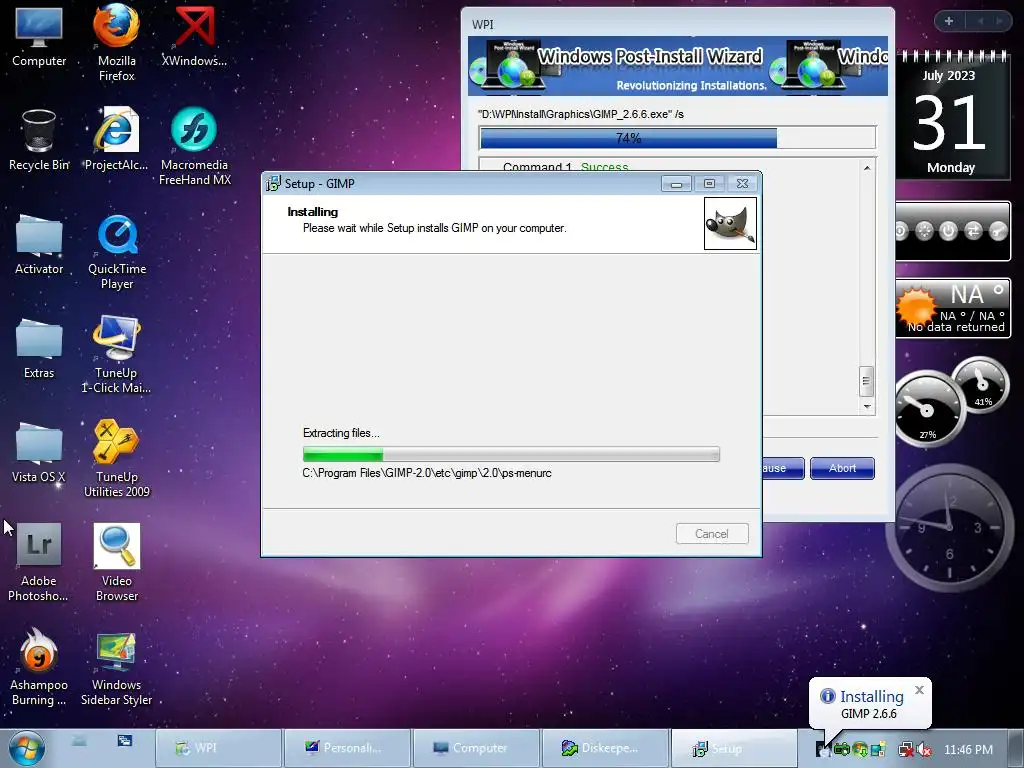Launch the Video Browser shortcut
1024x768 pixels.
pyautogui.click(x=116, y=562)
